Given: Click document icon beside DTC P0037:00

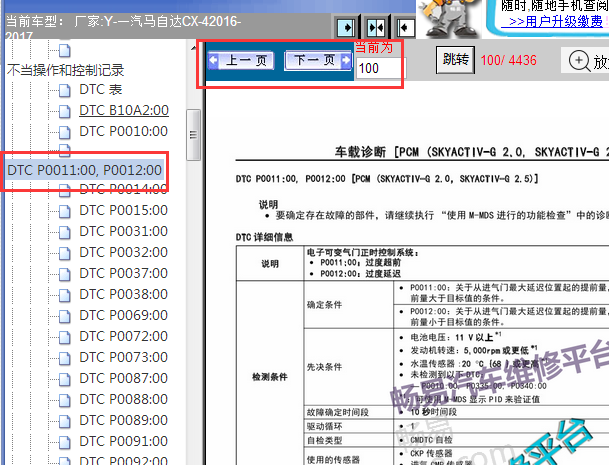Looking at the screenshot, I should tap(65, 274).
